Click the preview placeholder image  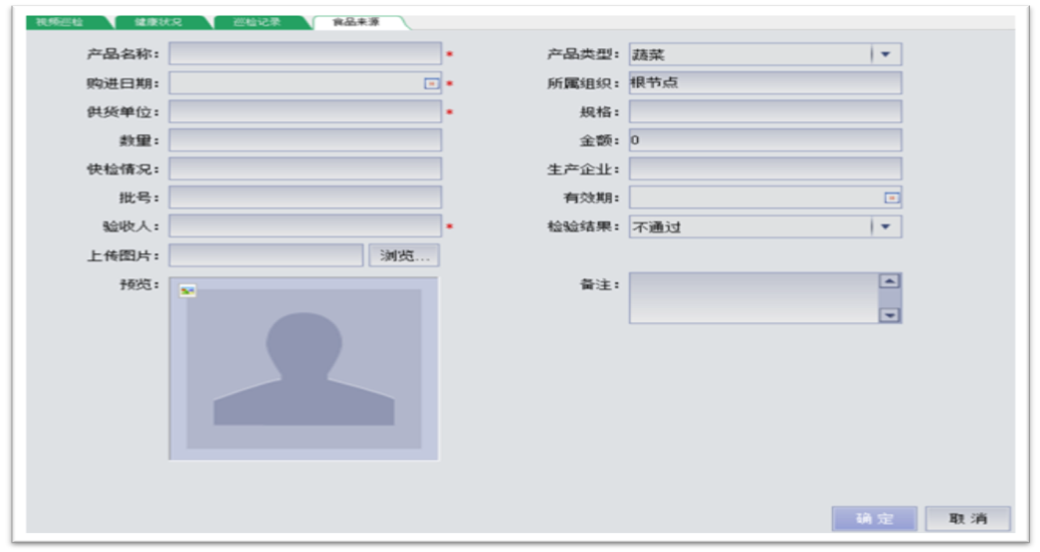point(304,368)
